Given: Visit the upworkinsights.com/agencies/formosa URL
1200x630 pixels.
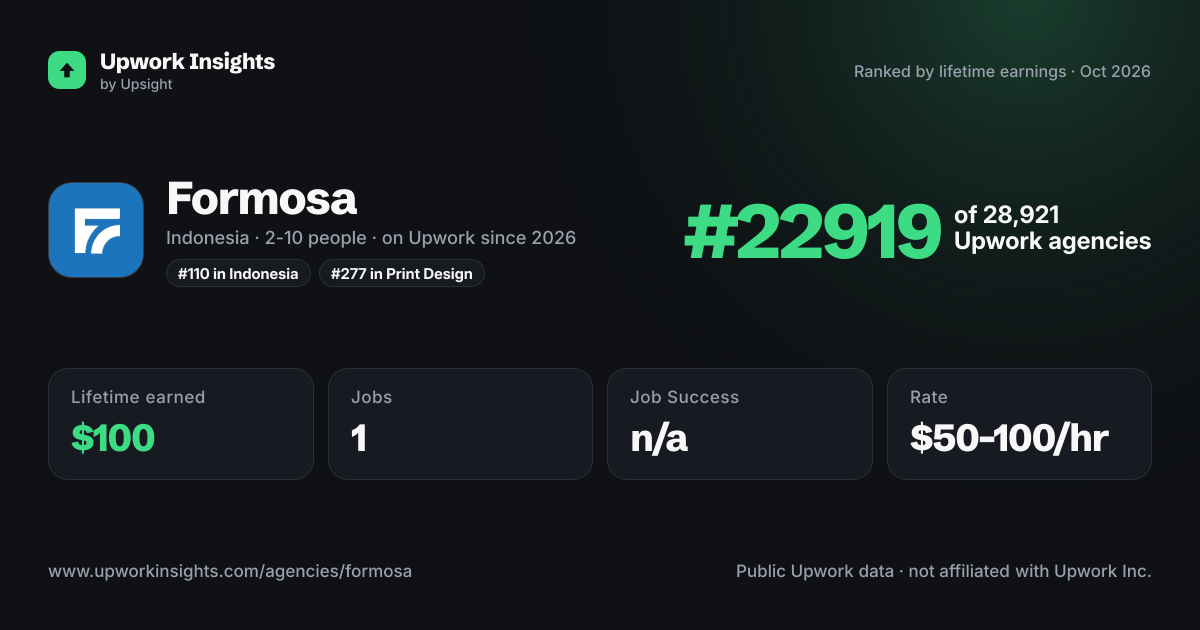Looking at the screenshot, I should [230, 572].
